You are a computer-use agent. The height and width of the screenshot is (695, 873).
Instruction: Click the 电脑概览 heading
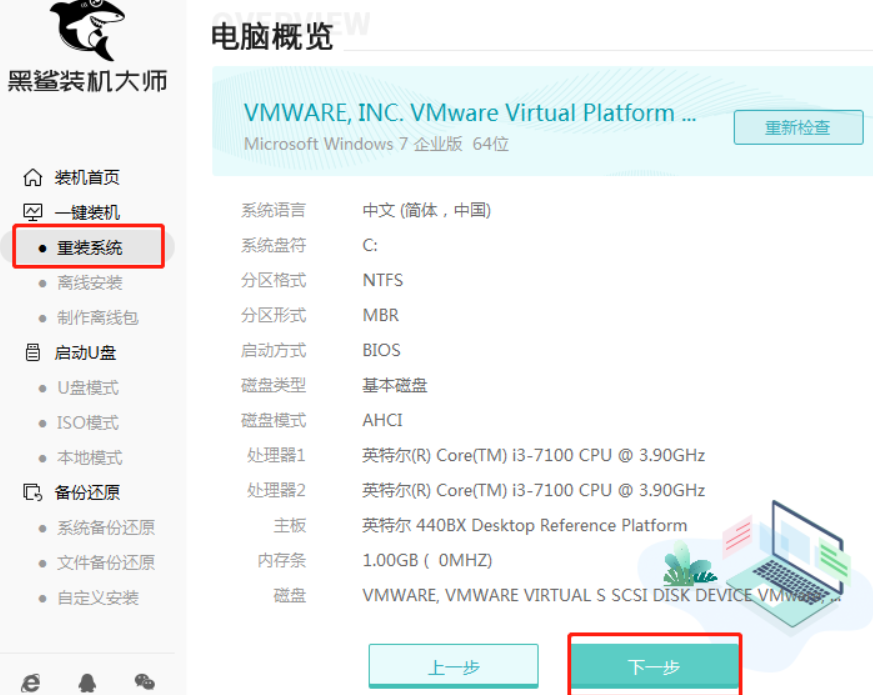click(x=272, y=37)
